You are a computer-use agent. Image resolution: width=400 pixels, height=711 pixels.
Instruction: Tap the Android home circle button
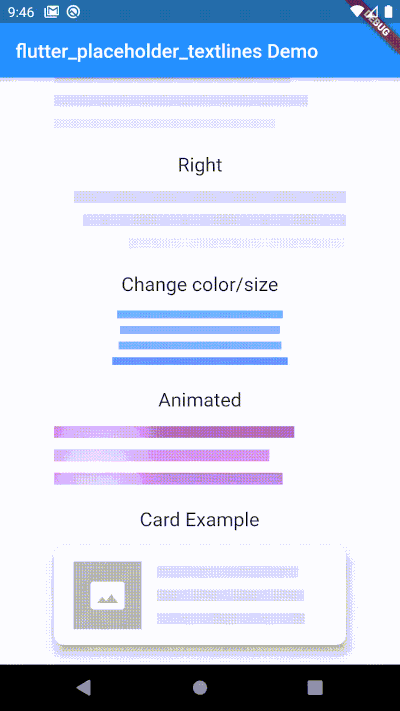(x=200, y=687)
